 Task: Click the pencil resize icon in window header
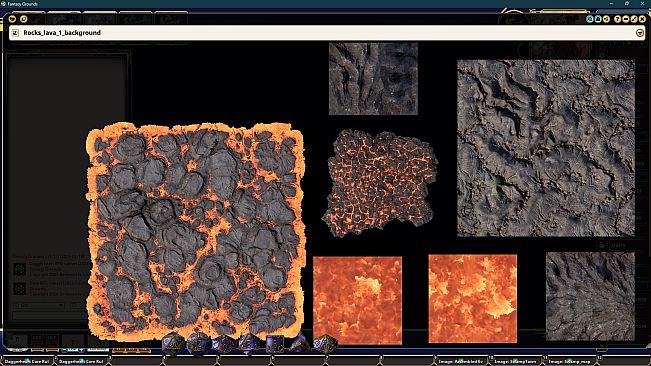[x=634, y=19]
